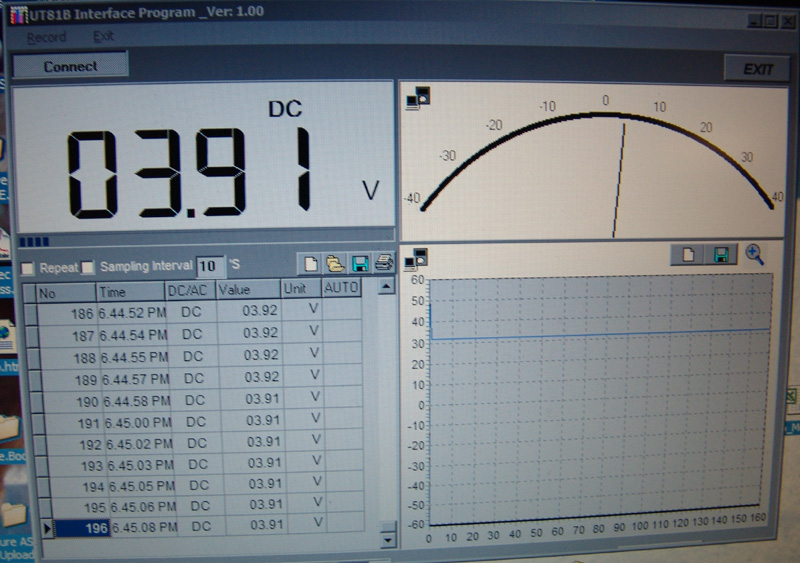Image resolution: width=800 pixels, height=563 pixels.
Task: Toggle the Sampling Interval checkbox
Action: click(88, 267)
